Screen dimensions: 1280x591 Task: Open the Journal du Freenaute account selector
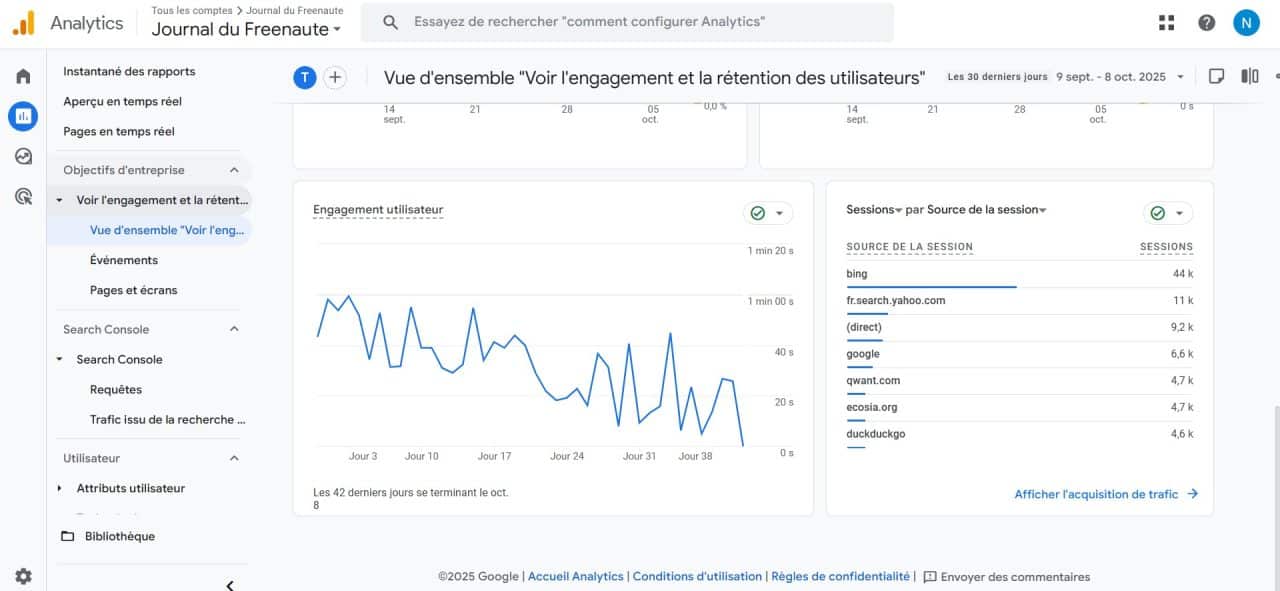pos(246,29)
